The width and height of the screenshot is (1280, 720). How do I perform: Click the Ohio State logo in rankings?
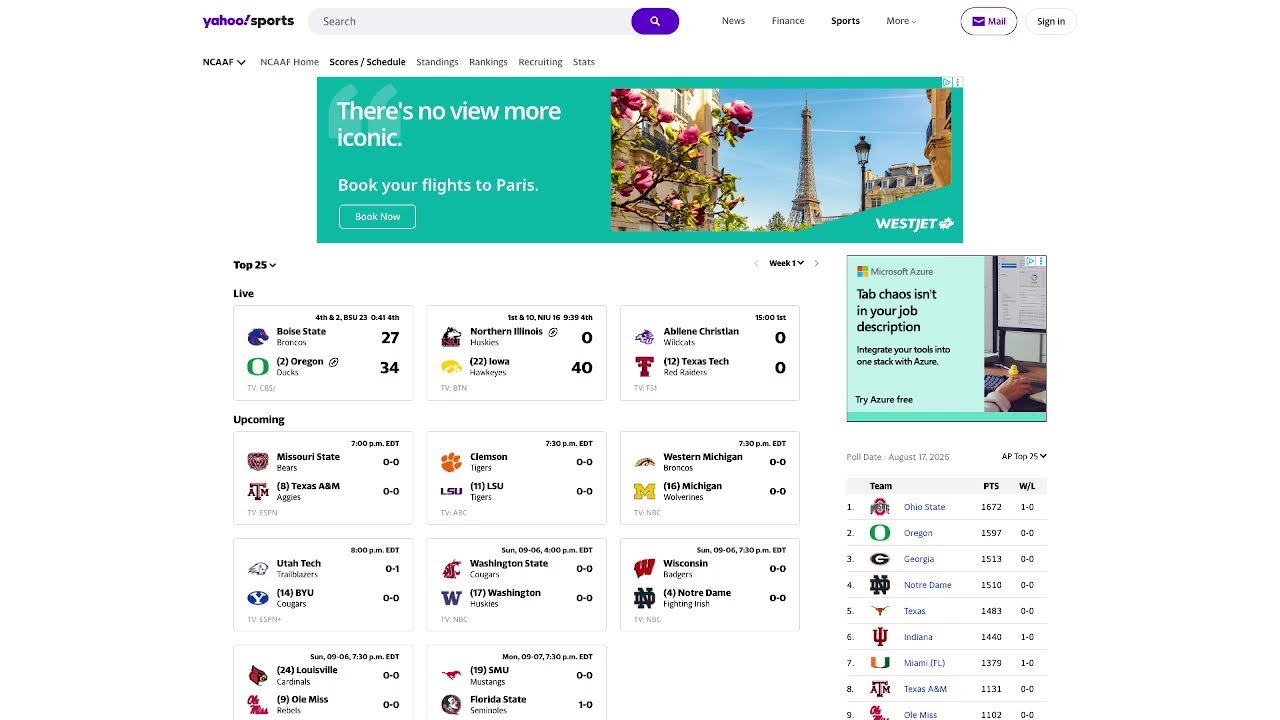point(880,507)
